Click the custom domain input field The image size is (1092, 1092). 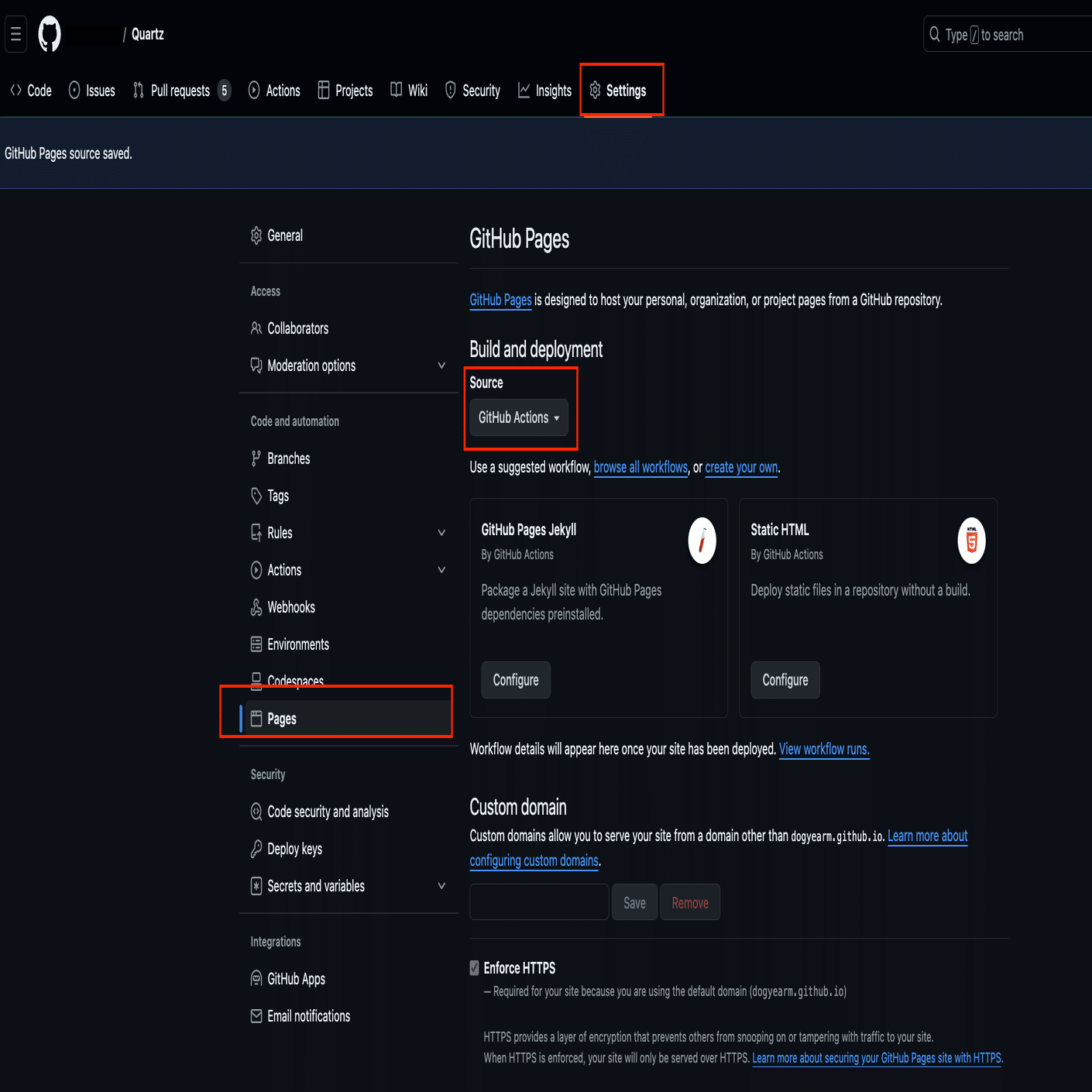click(x=539, y=902)
